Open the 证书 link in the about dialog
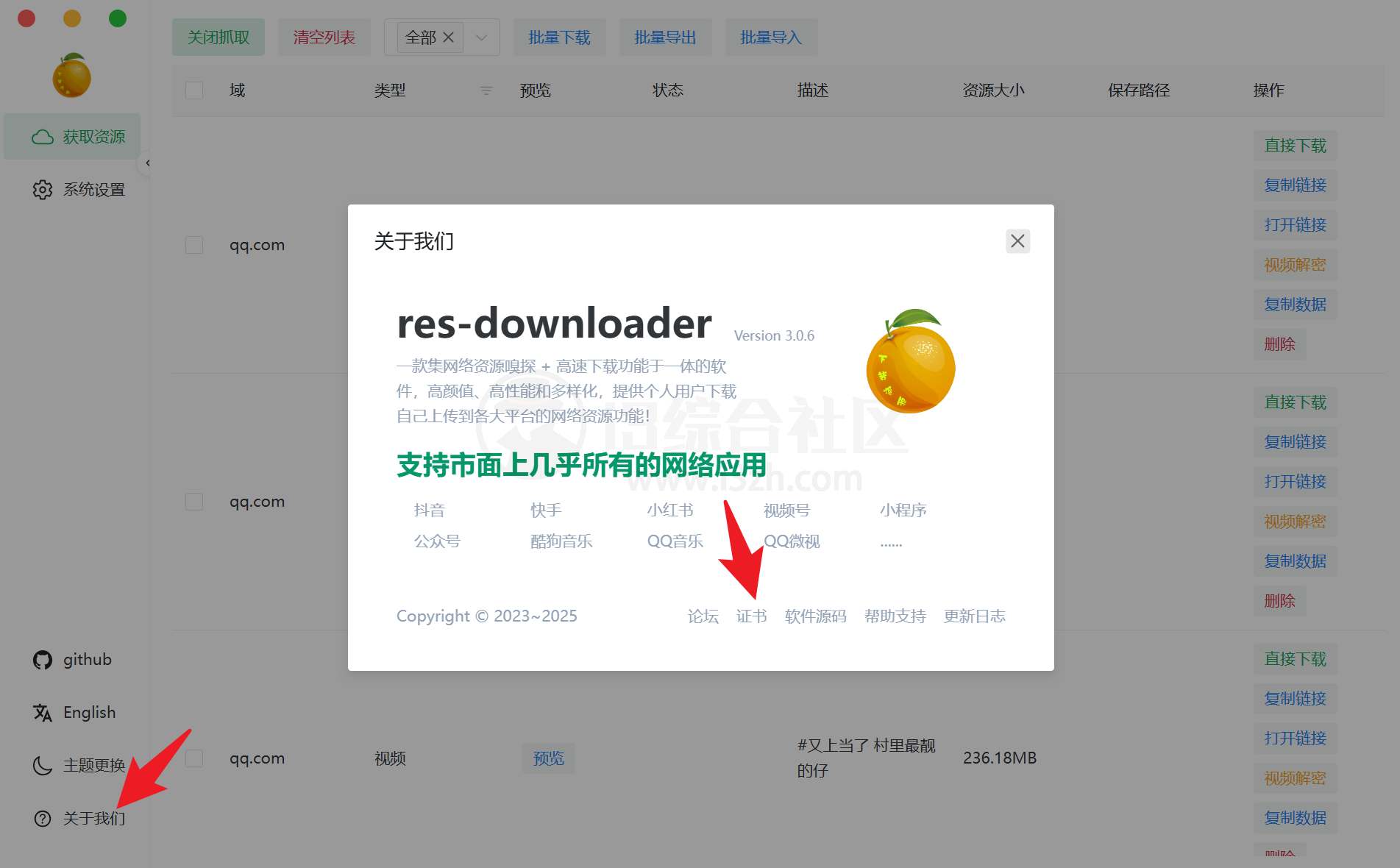The image size is (1400, 868). pos(751,616)
